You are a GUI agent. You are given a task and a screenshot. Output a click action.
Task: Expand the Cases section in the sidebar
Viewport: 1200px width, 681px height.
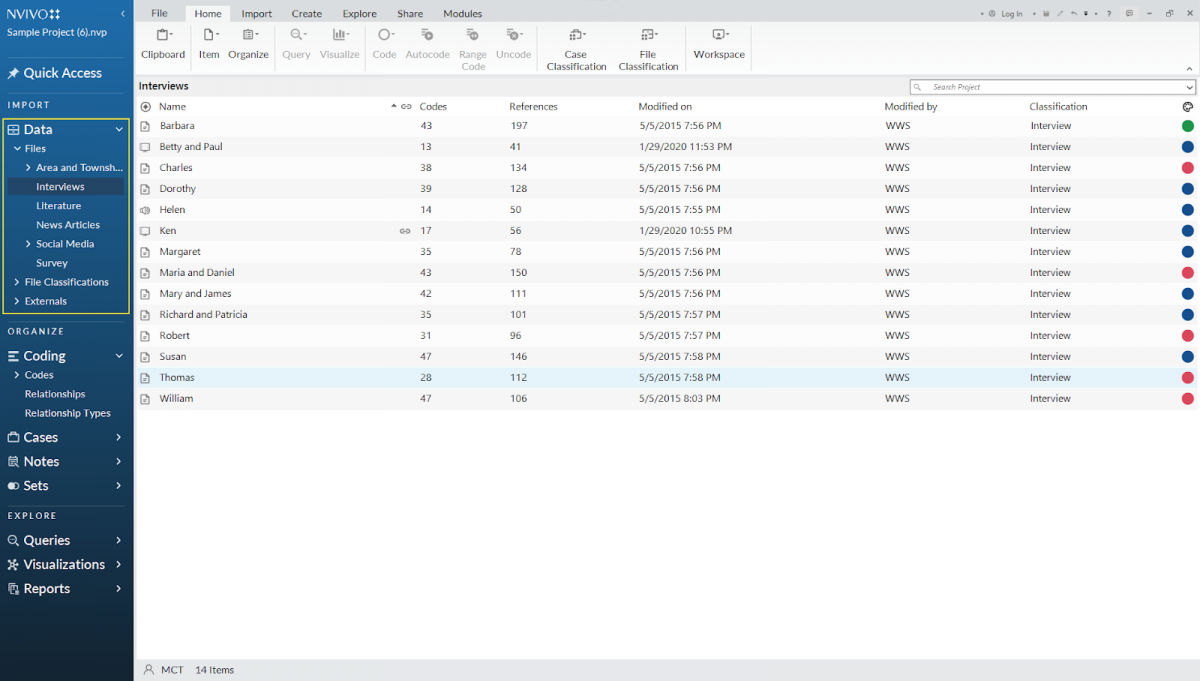pyautogui.click(x=120, y=437)
